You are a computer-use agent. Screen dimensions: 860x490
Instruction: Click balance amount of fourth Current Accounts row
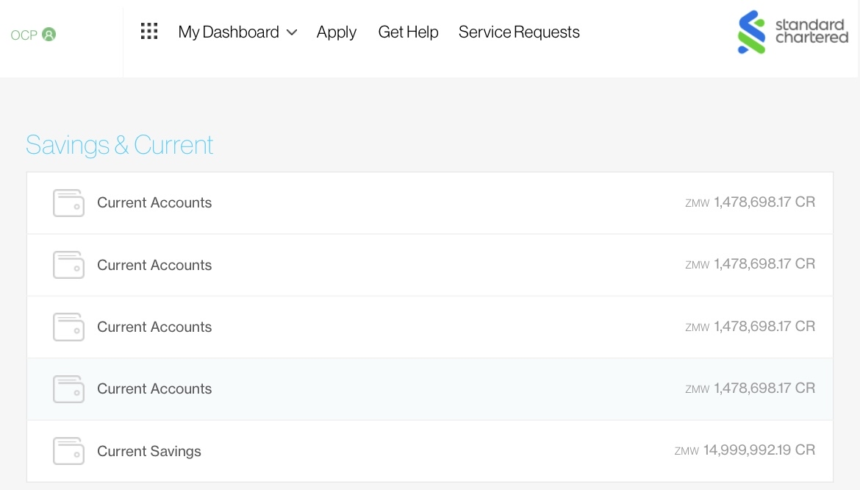click(x=750, y=388)
